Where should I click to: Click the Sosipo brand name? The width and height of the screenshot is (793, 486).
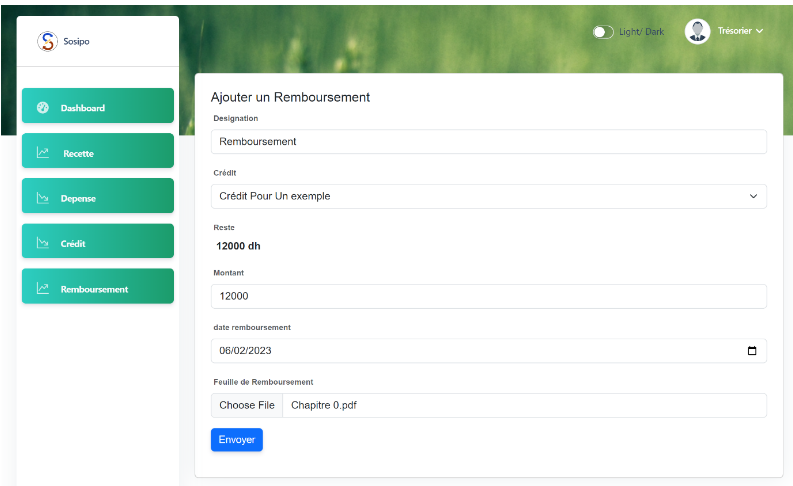[x=76, y=41]
